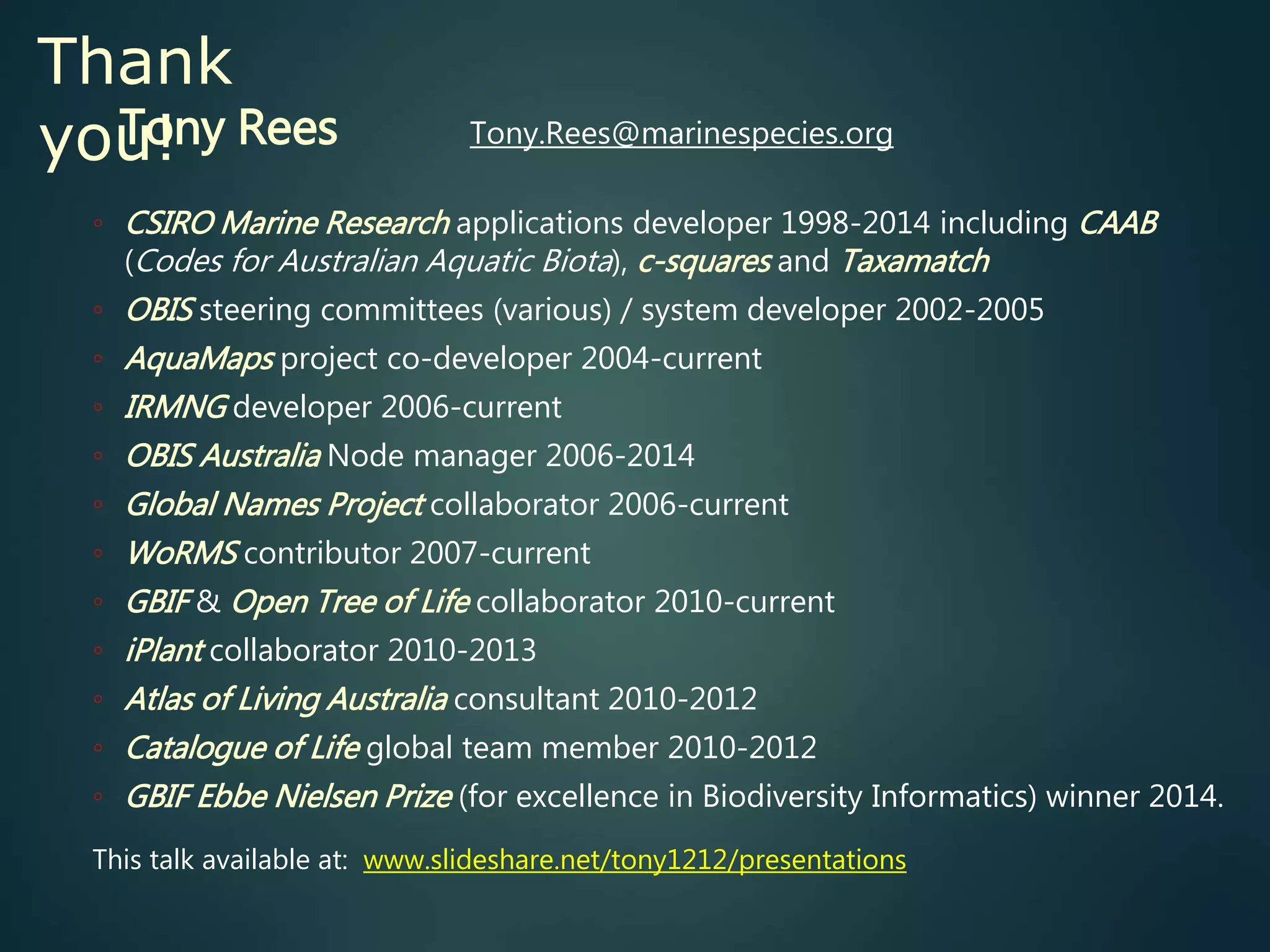The width and height of the screenshot is (1270, 952).
Task: Click 'AquaMaps' project co-developer text
Action: tap(444, 359)
